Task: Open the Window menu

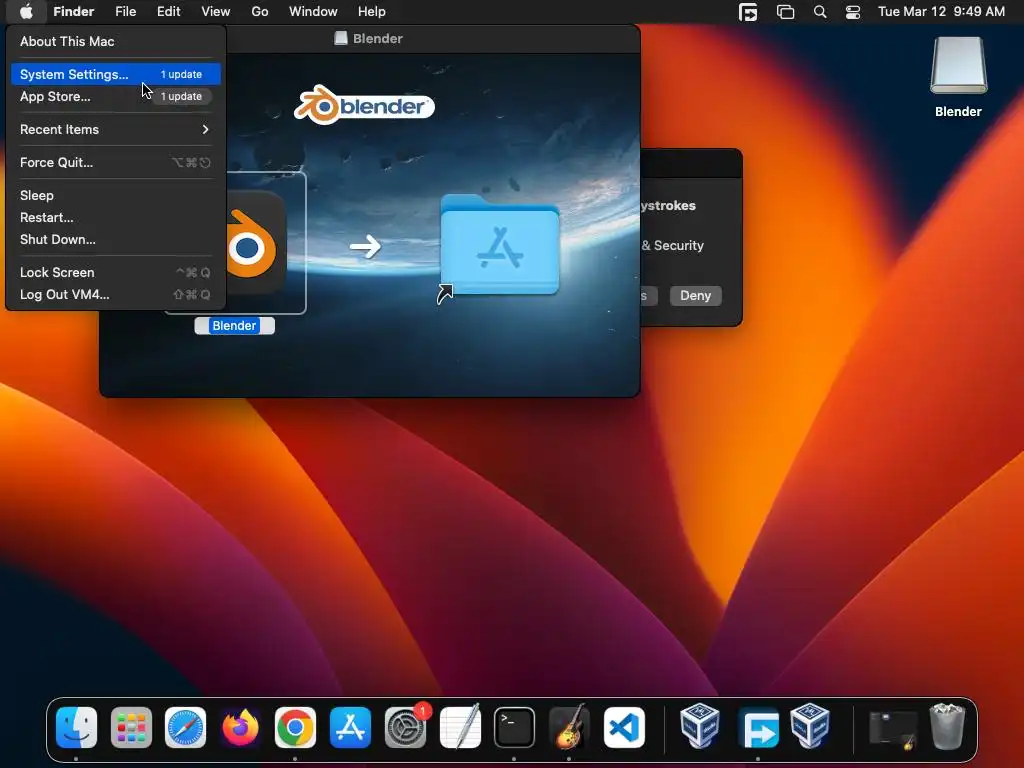Action: pyautogui.click(x=313, y=12)
